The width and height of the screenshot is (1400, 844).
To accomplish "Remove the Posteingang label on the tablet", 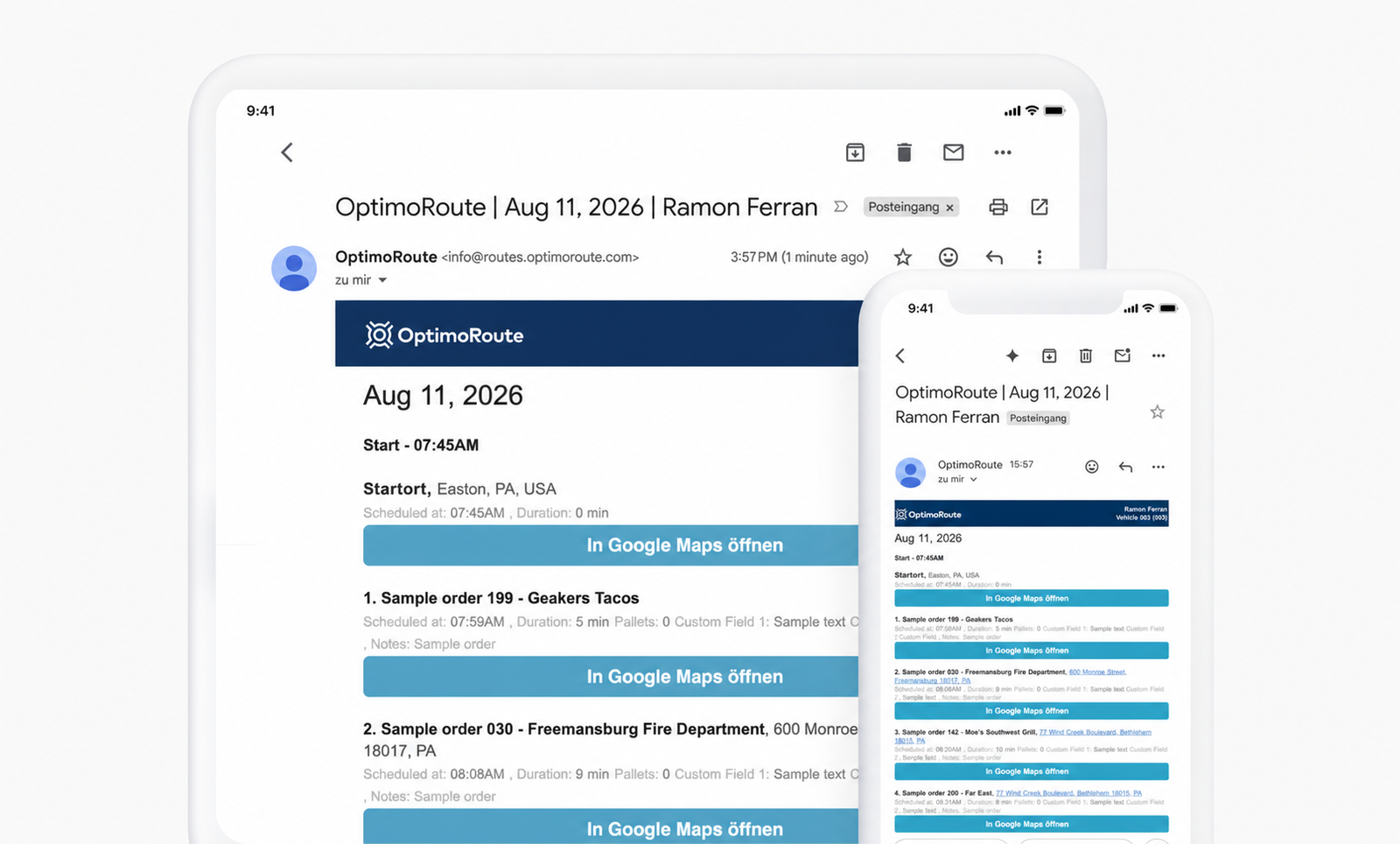I will pos(949,207).
